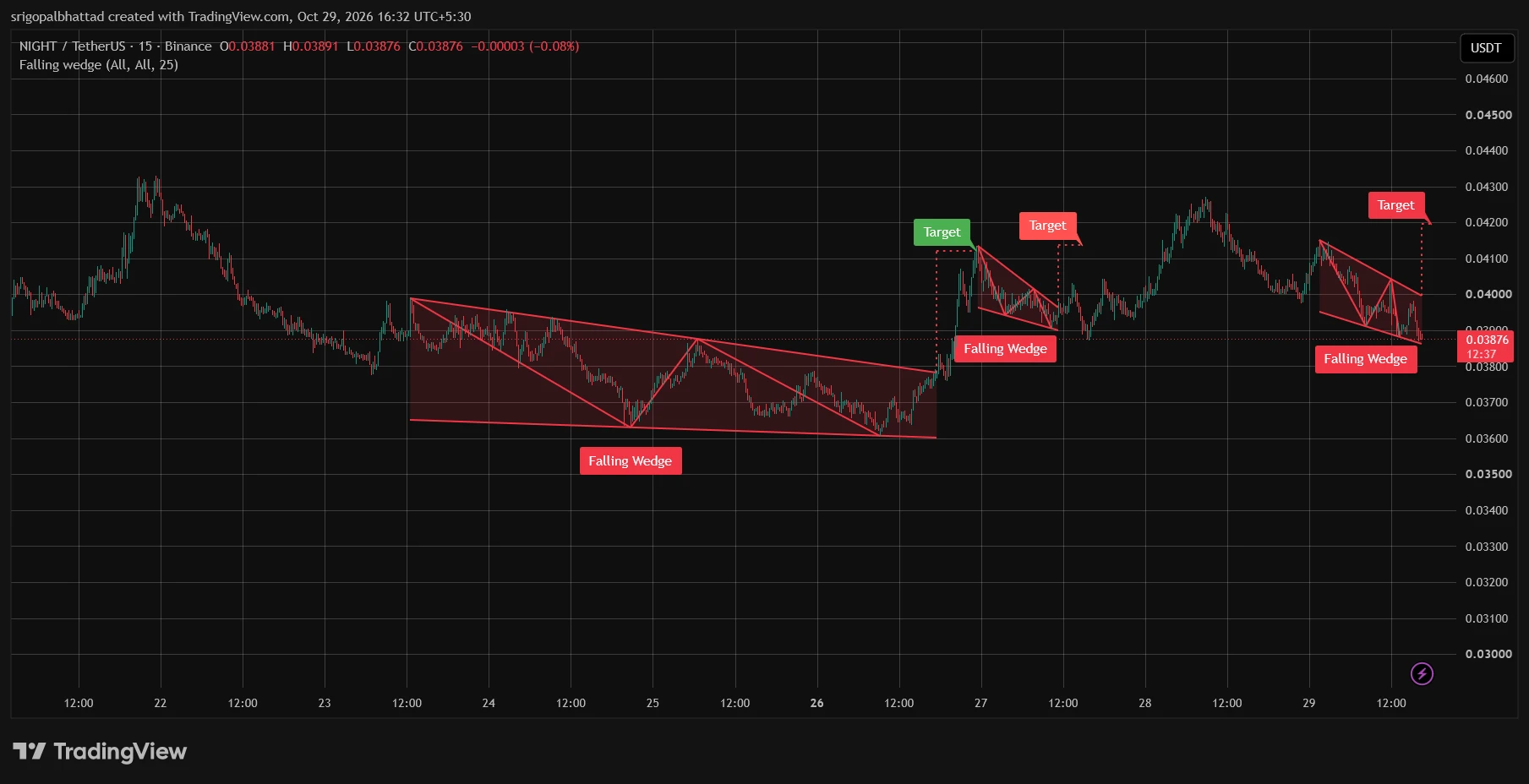Click the close value C0.03876 in the legend
Viewport: 1529px width, 784px height.
[x=436, y=46]
